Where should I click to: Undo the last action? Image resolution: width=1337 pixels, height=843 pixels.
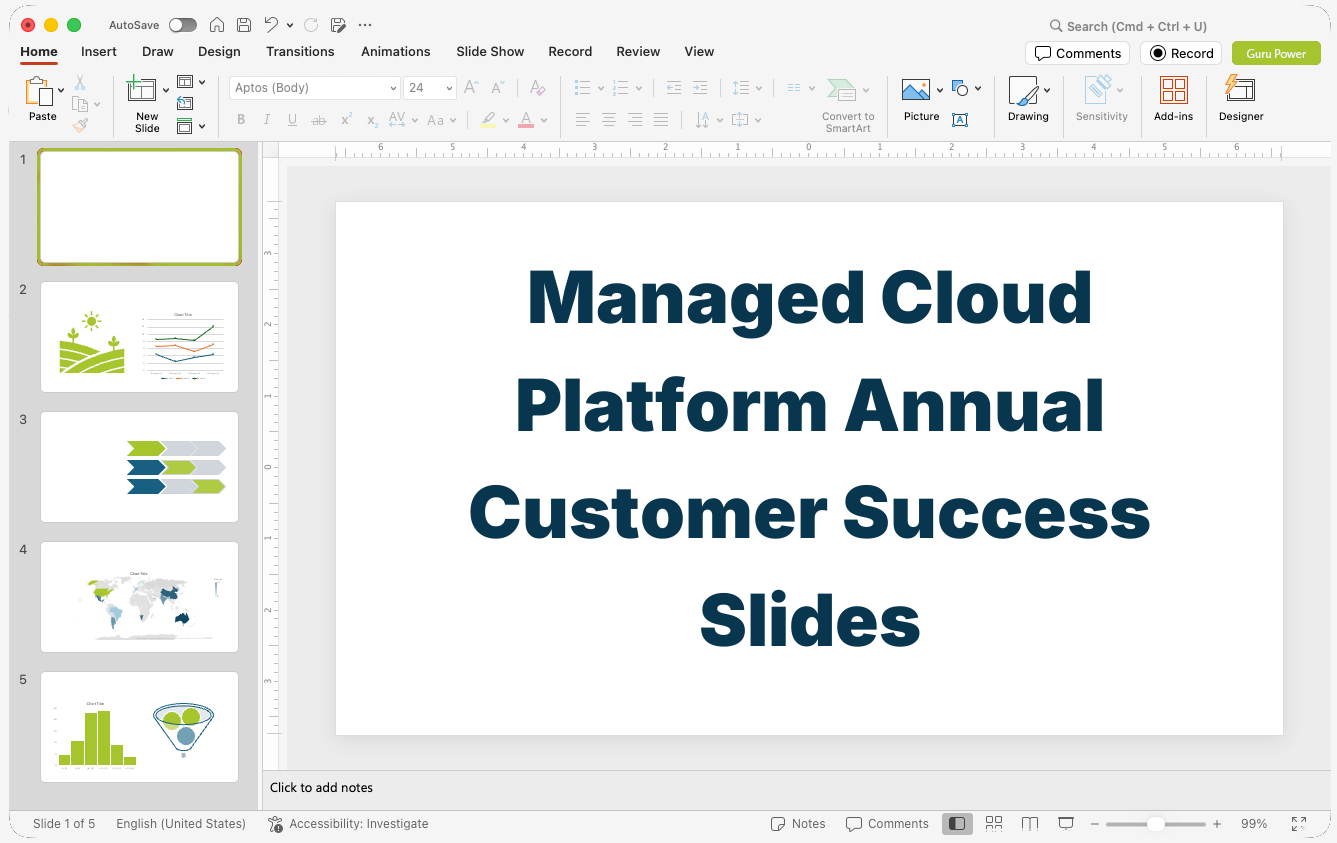point(272,25)
